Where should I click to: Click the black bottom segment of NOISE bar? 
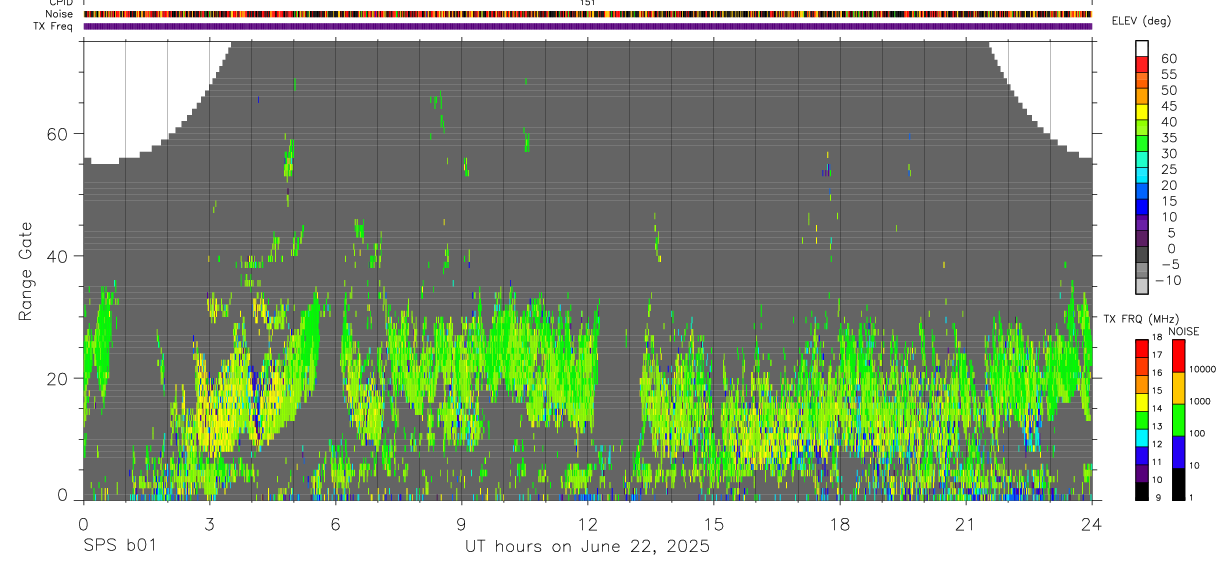pos(1179,484)
